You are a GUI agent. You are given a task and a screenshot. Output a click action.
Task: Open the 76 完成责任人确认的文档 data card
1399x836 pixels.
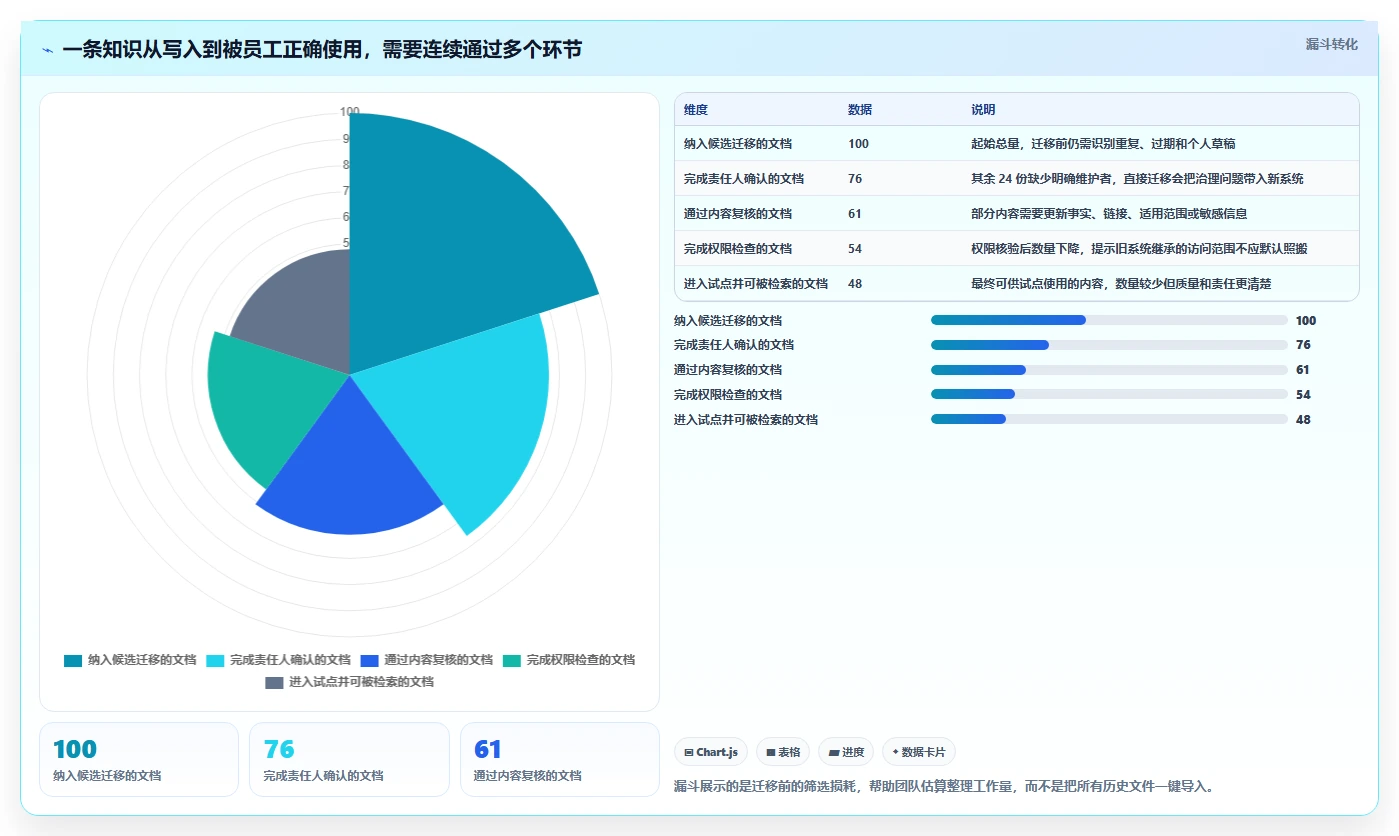349,759
